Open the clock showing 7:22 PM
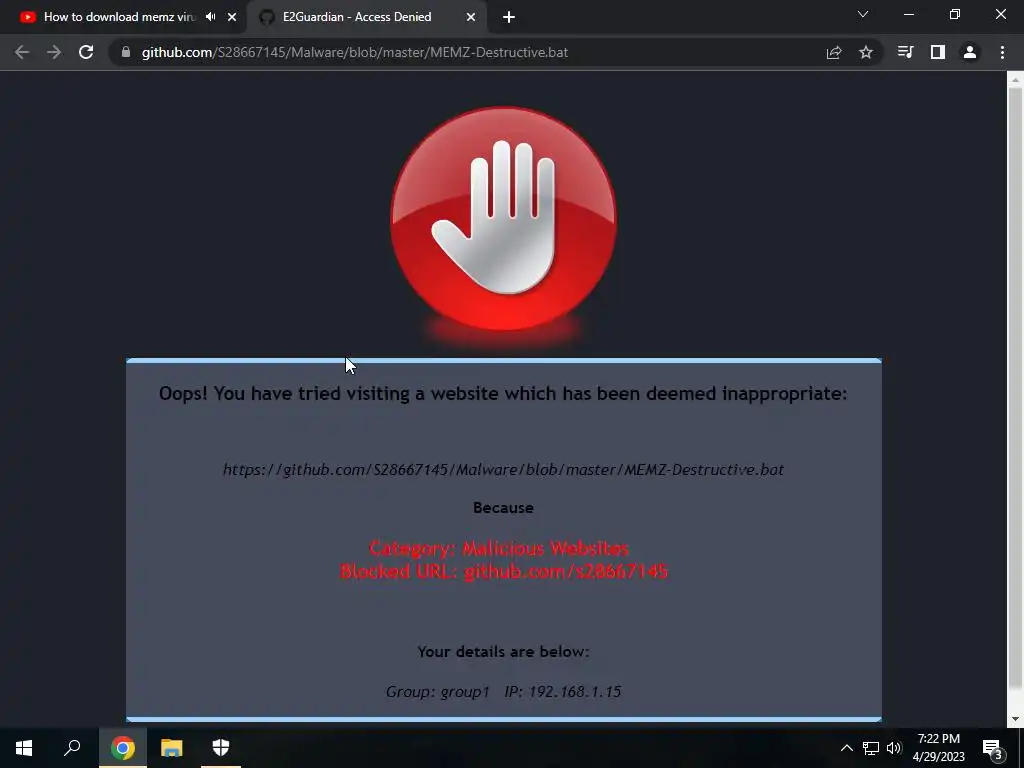Screen dimensions: 1024x768 tap(938, 748)
